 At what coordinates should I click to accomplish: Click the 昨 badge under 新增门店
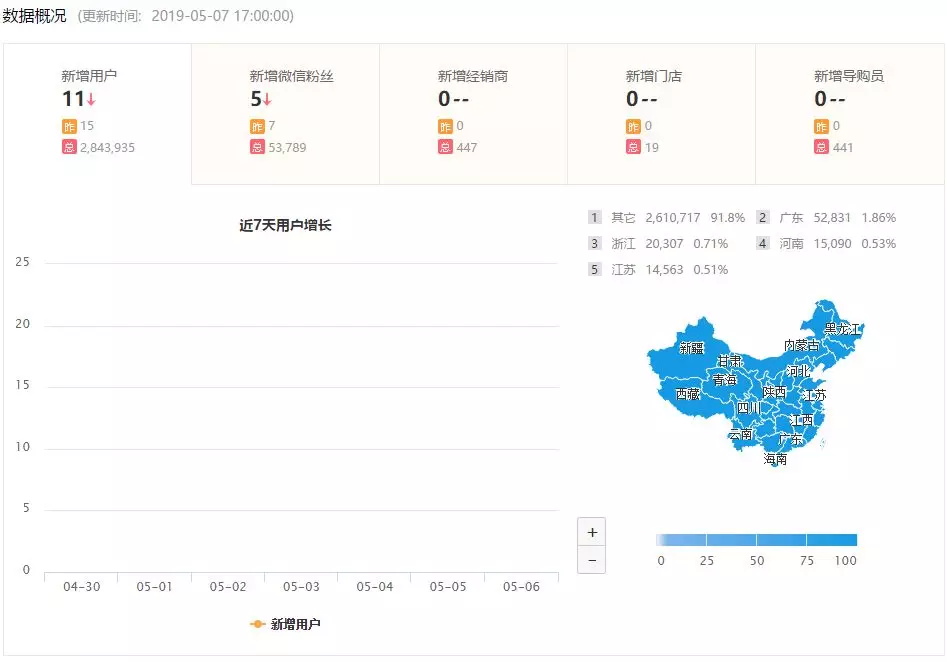pyautogui.click(x=633, y=126)
